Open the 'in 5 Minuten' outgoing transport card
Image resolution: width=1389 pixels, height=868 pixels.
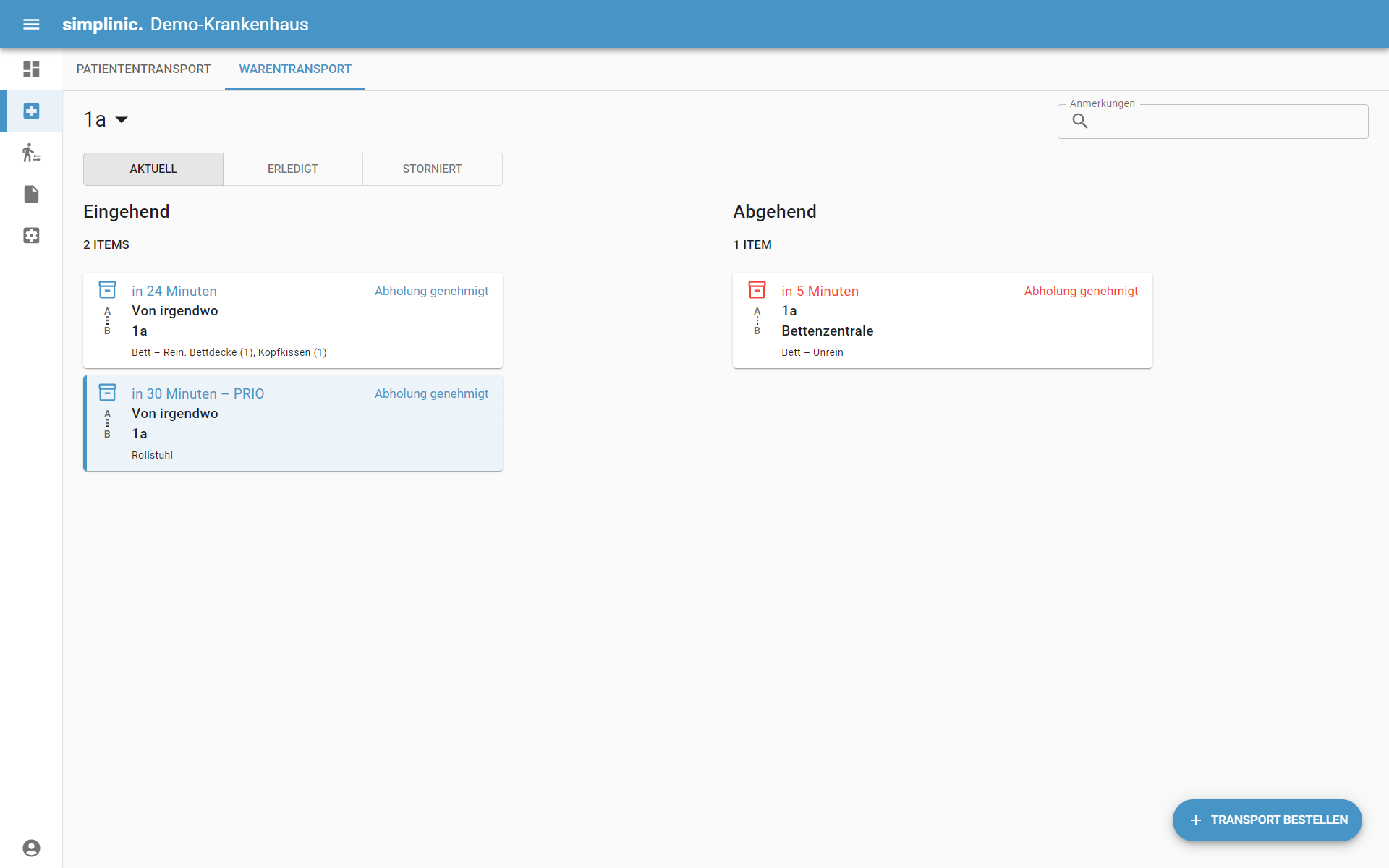(942, 320)
